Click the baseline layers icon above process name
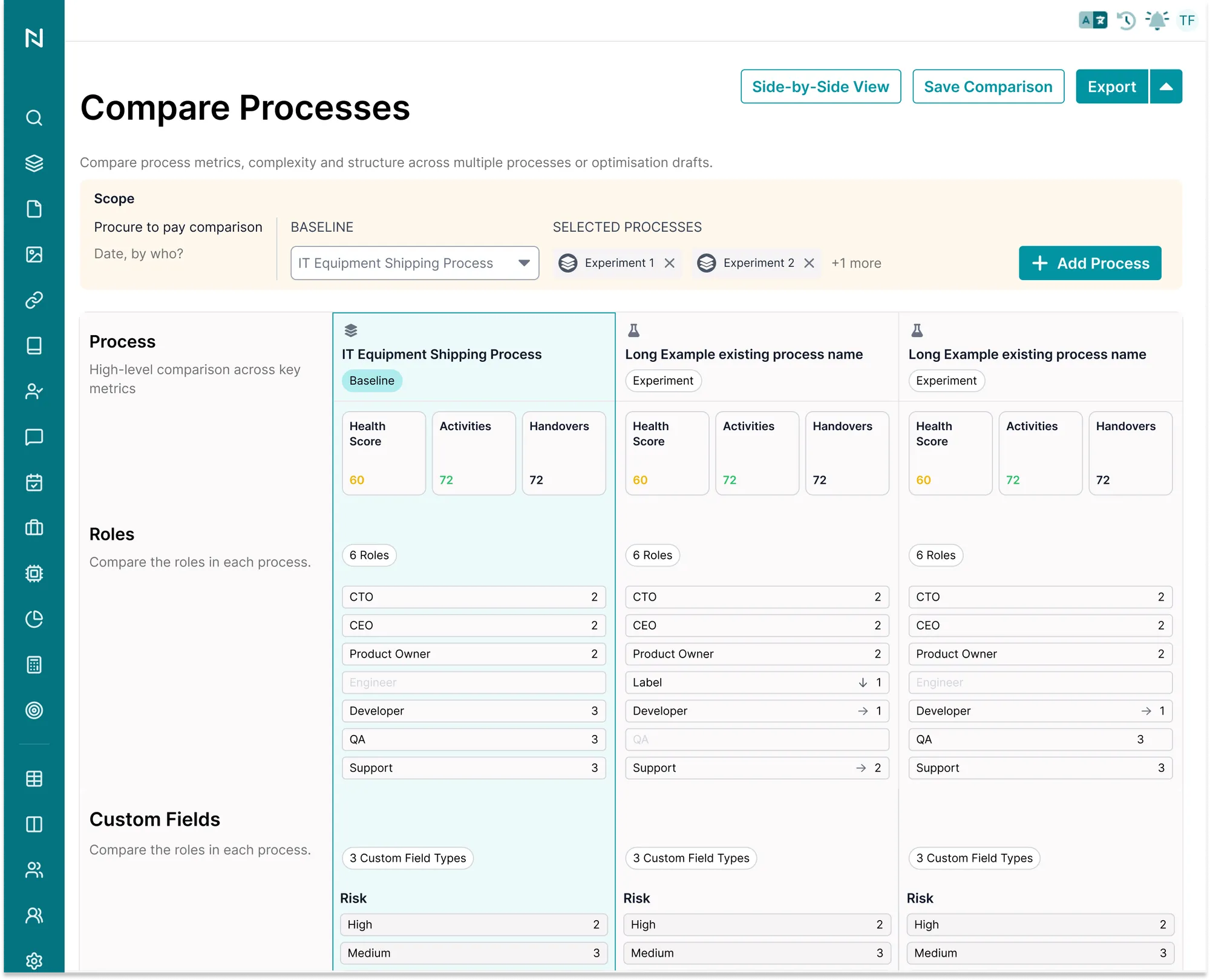Screen dimensions: 1210x980 [x=351, y=330]
